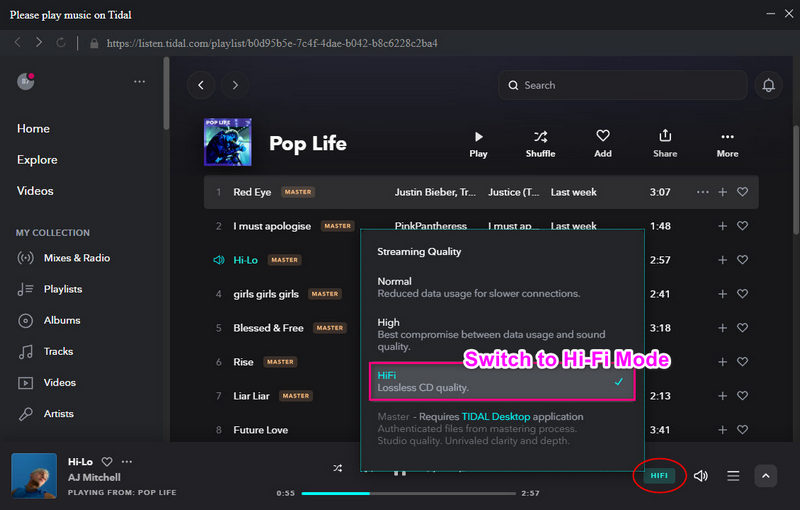The height and width of the screenshot is (510, 800).
Task: Select Blessed & Free track
Action: (268, 328)
